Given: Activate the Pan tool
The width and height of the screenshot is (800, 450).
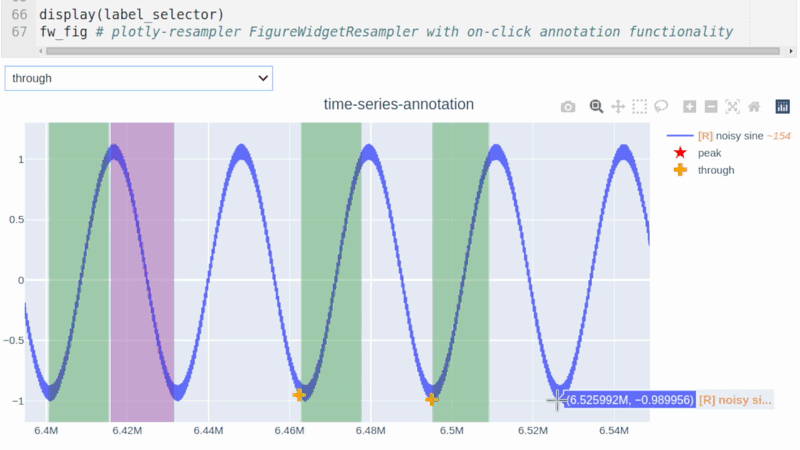Looking at the screenshot, I should tap(618, 107).
